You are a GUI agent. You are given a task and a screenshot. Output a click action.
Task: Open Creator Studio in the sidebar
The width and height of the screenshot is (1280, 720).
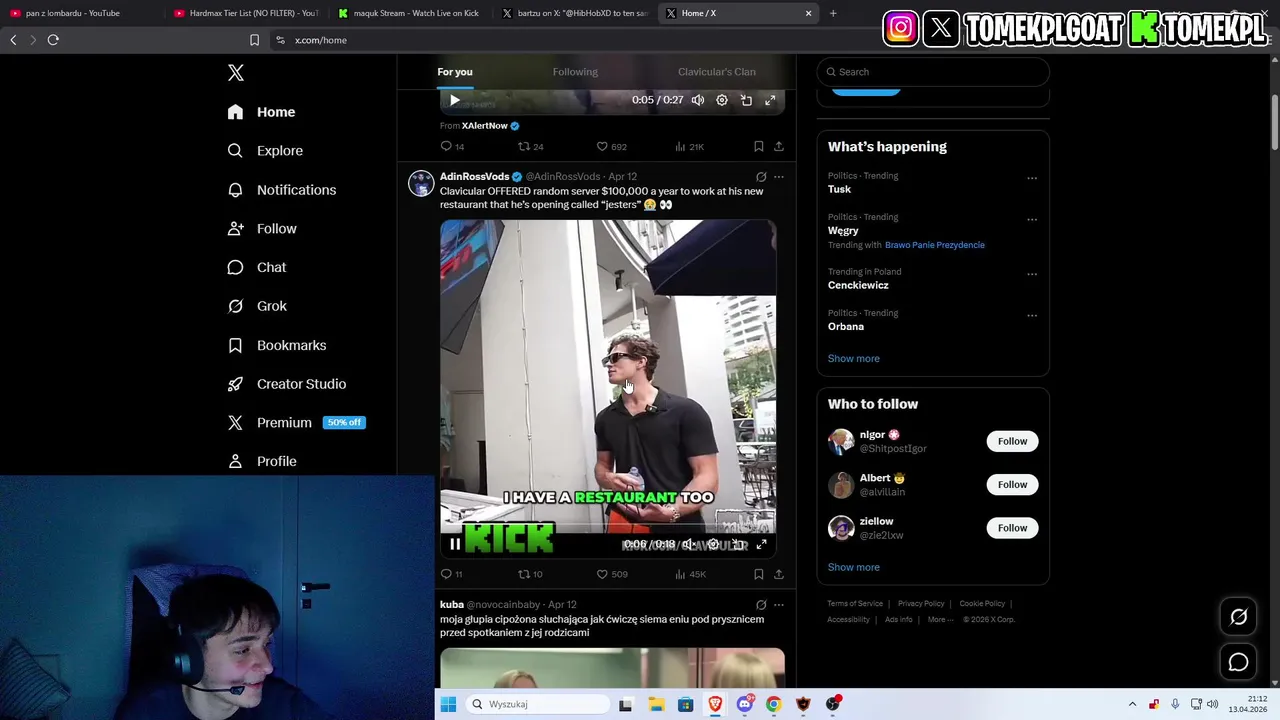tap(287, 384)
